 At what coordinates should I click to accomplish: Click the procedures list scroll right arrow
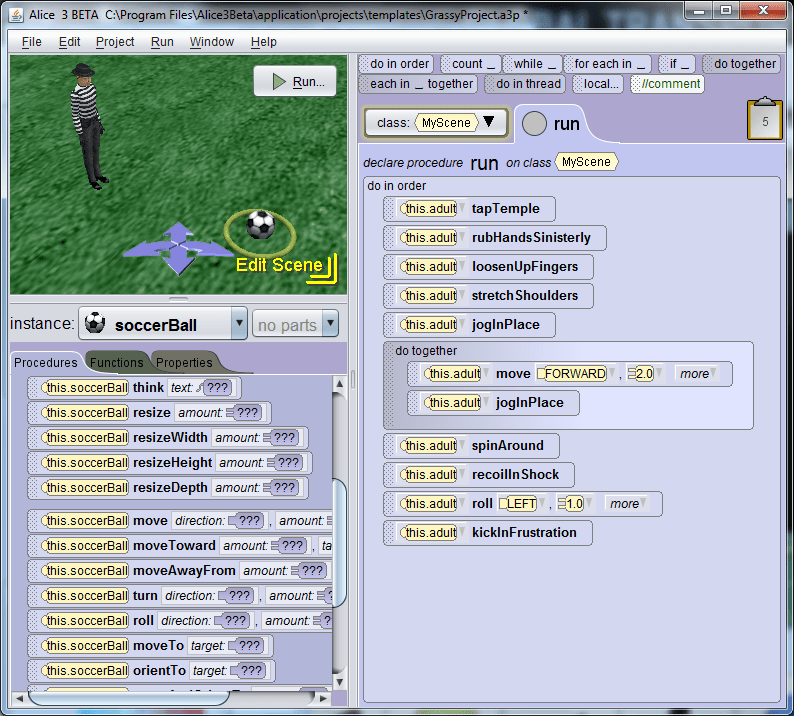pos(324,698)
